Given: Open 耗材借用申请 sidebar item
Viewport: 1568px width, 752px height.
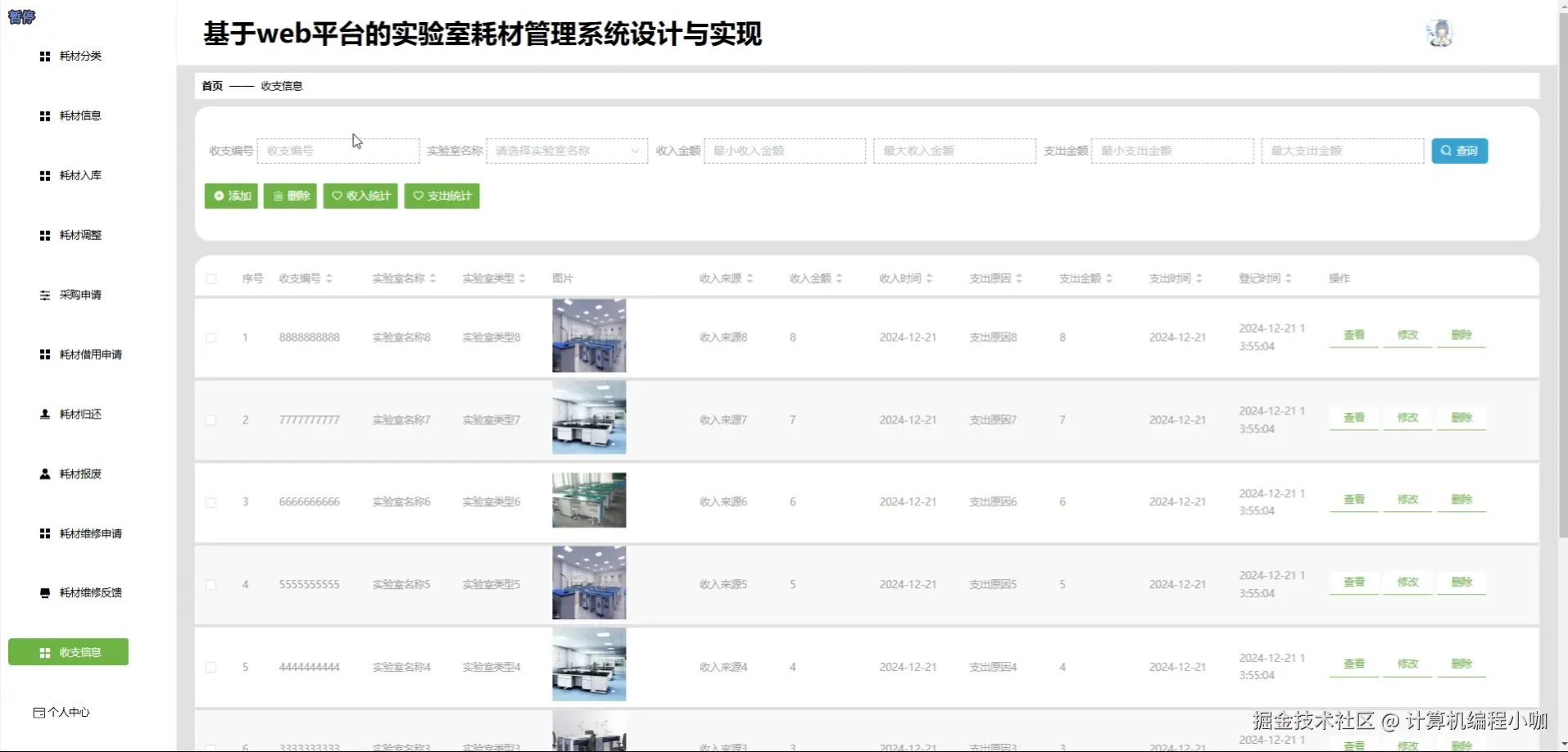Looking at the screenshot, I should 80,355.
